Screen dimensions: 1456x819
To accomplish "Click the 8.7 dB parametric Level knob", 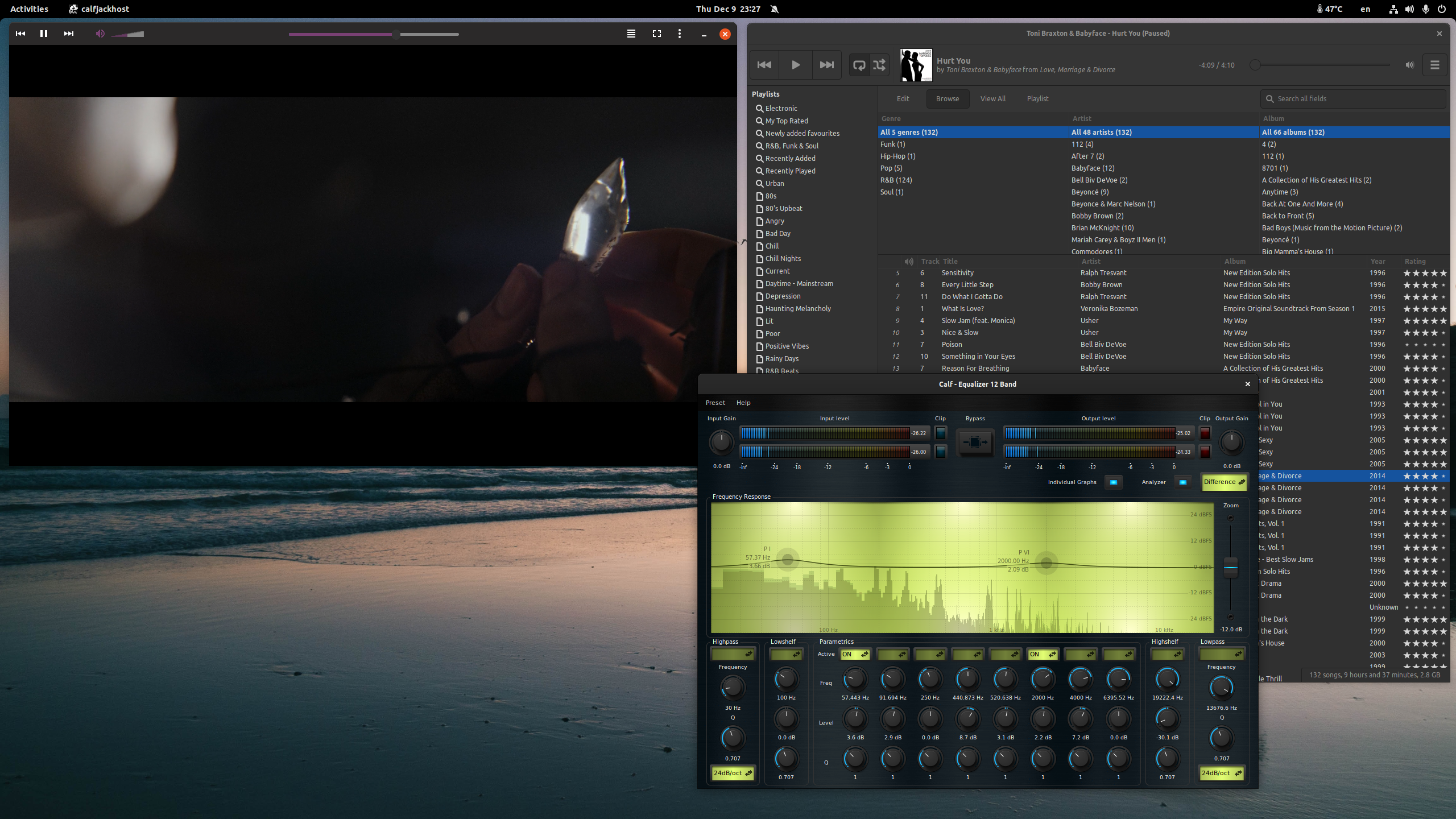I will point(967,719).
